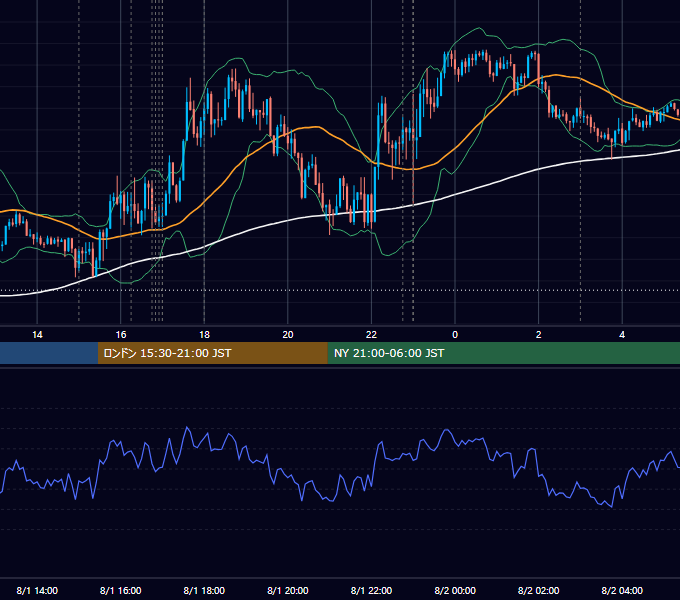
Task: Click the NY 21:00-06:00 JST session bar
Action: point(503,353)
